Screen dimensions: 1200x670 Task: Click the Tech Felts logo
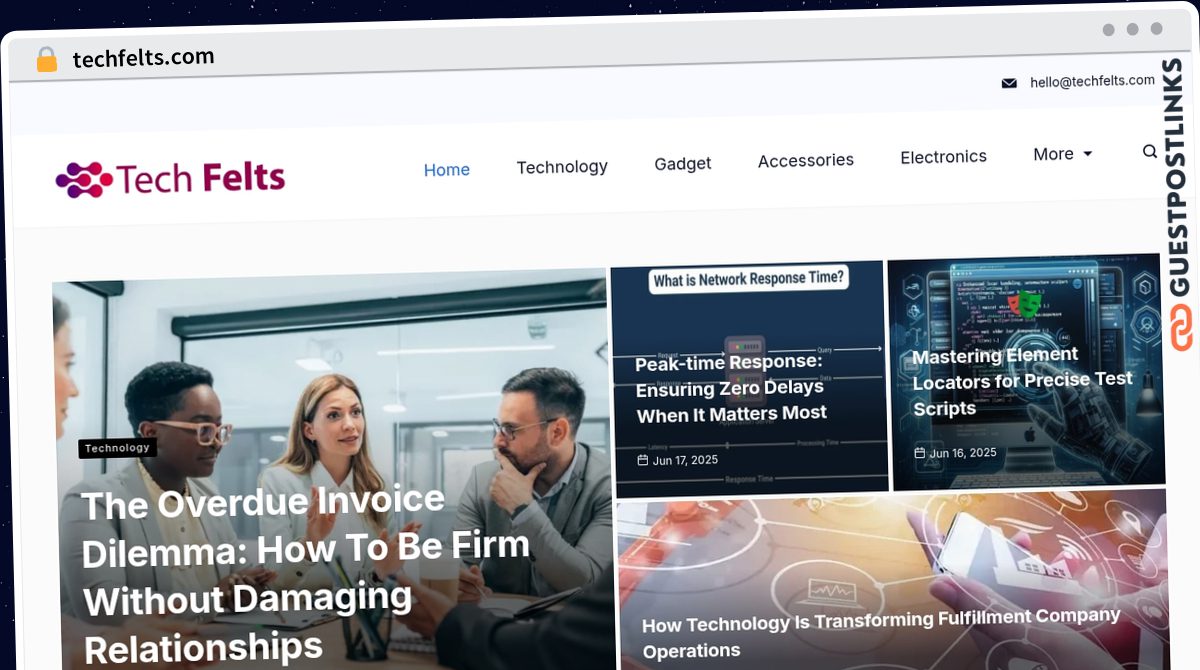coord(170,179)
